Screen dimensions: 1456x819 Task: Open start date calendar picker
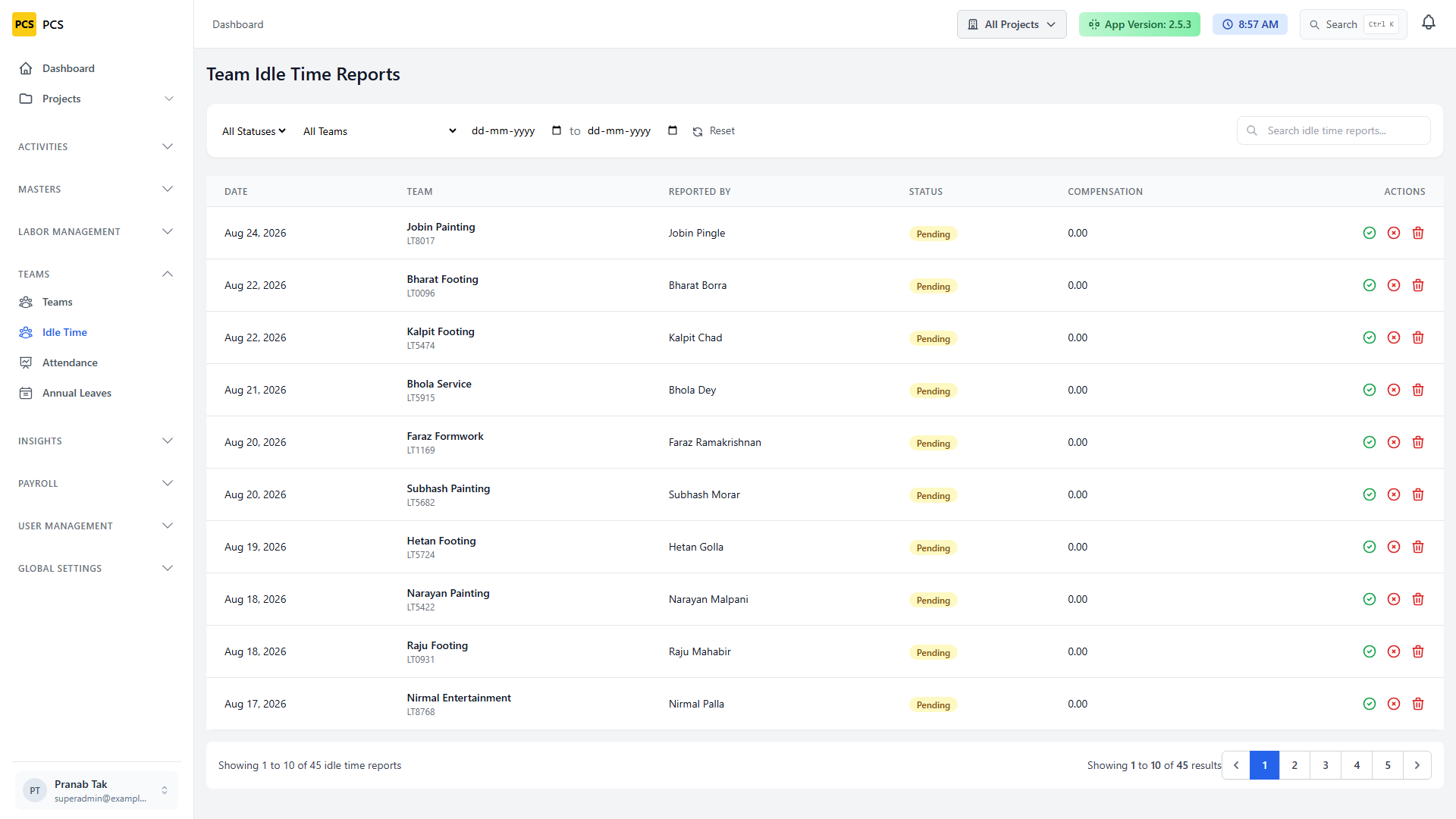click(557, 130)
